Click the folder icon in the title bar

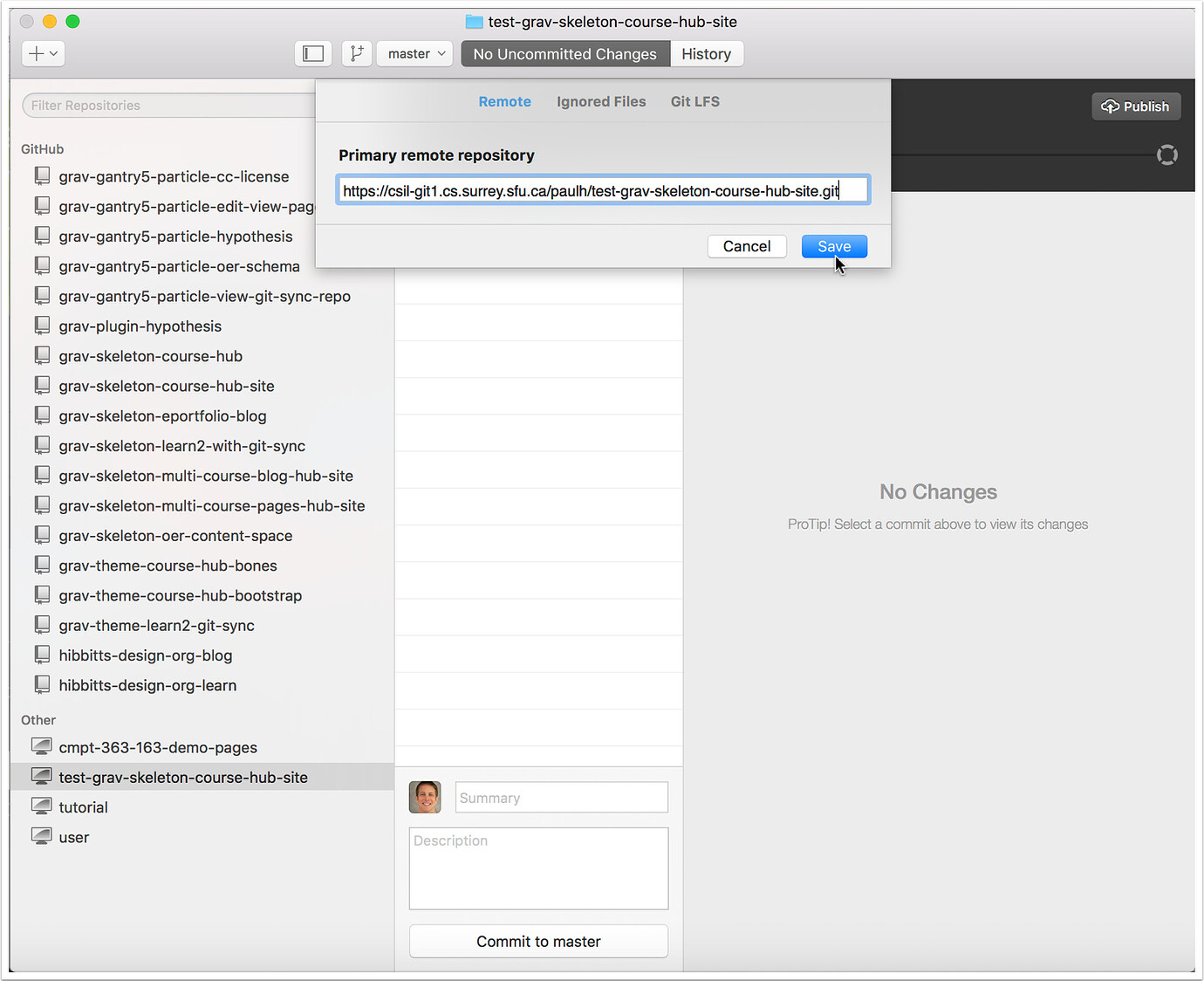472,21
